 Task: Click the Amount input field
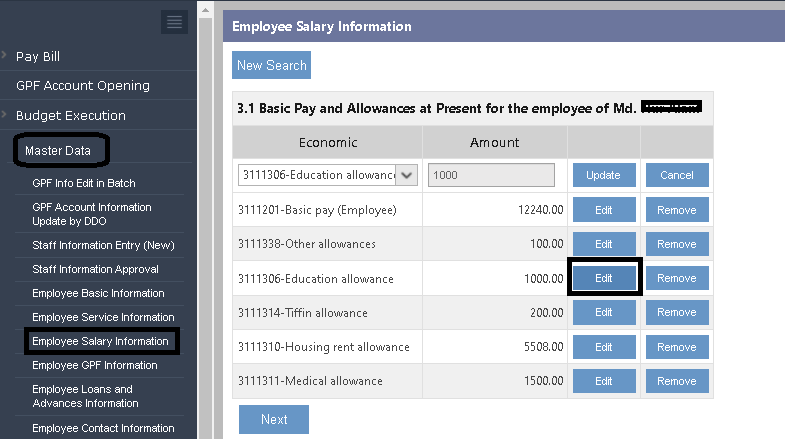coord(491,175)
